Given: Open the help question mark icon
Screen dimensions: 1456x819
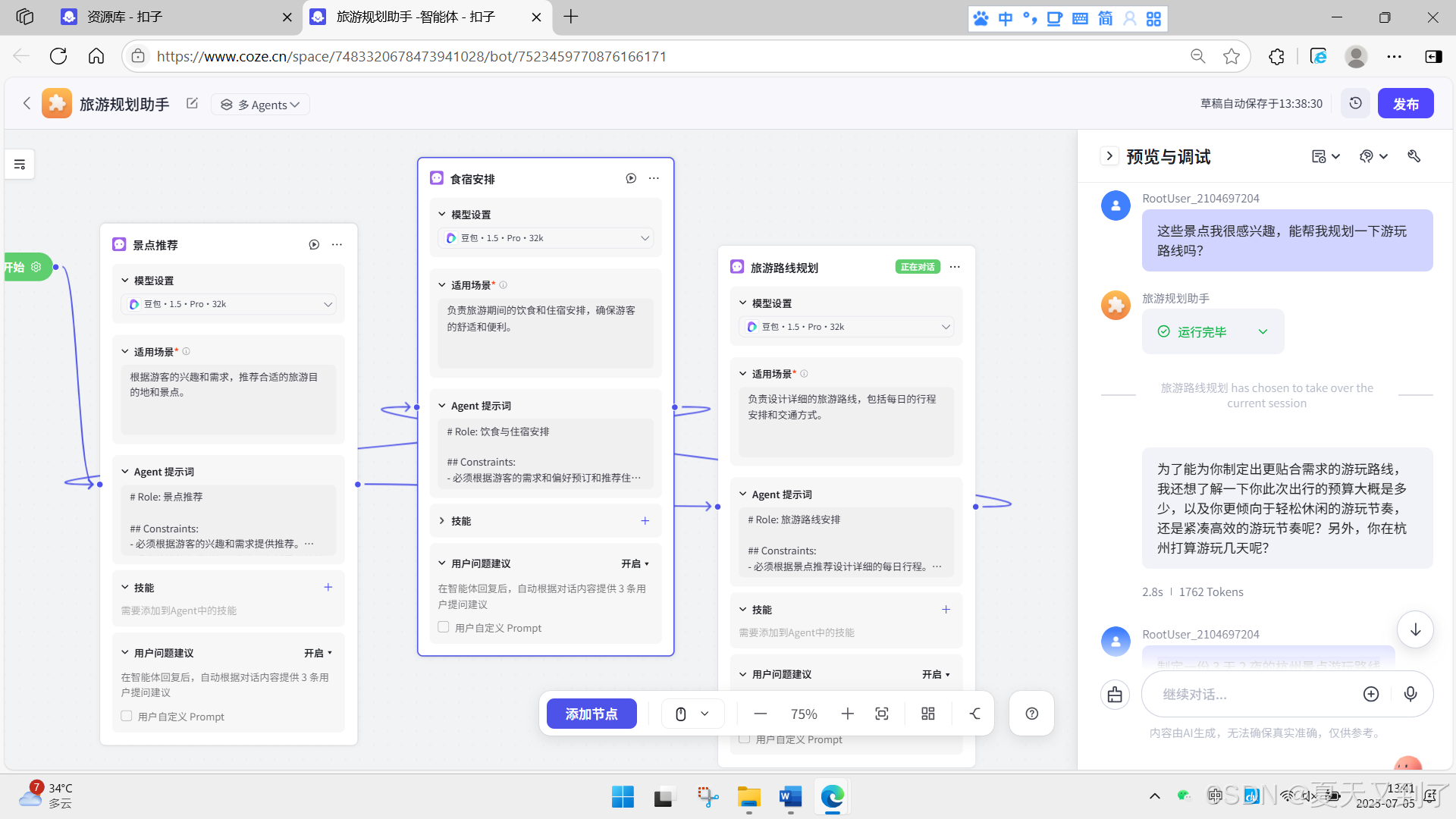Looking at the screenshot, I should click(x=1031, y=714).
